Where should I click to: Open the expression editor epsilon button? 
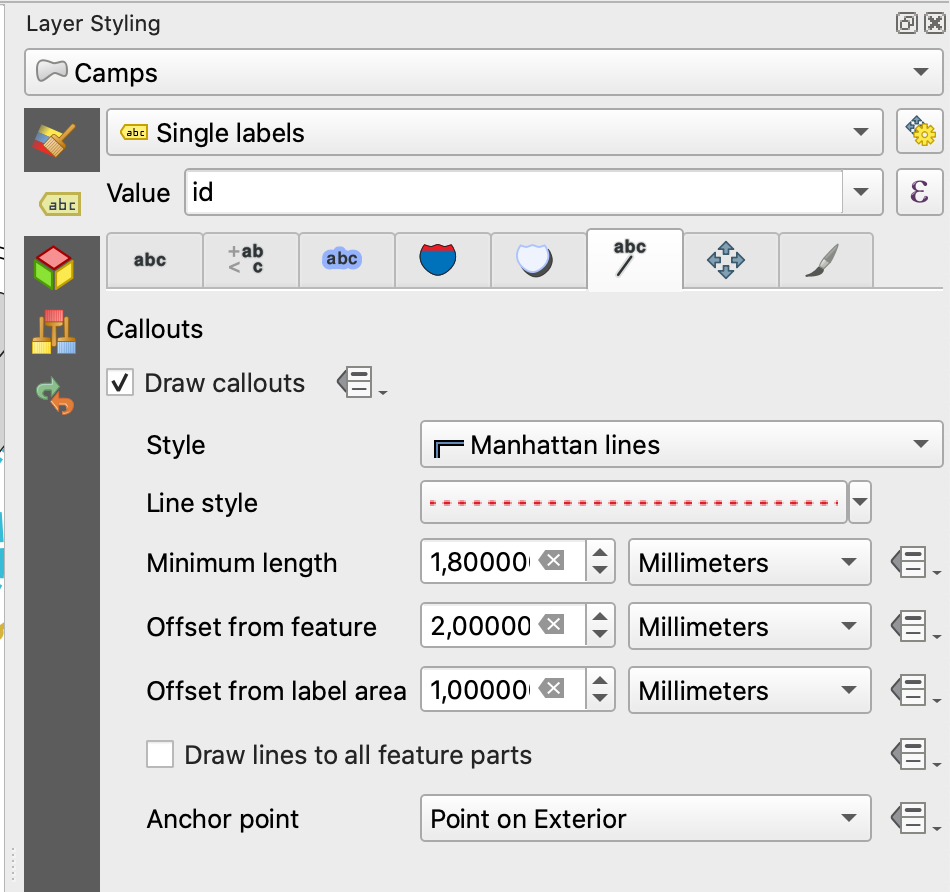[x=919, y=192]
